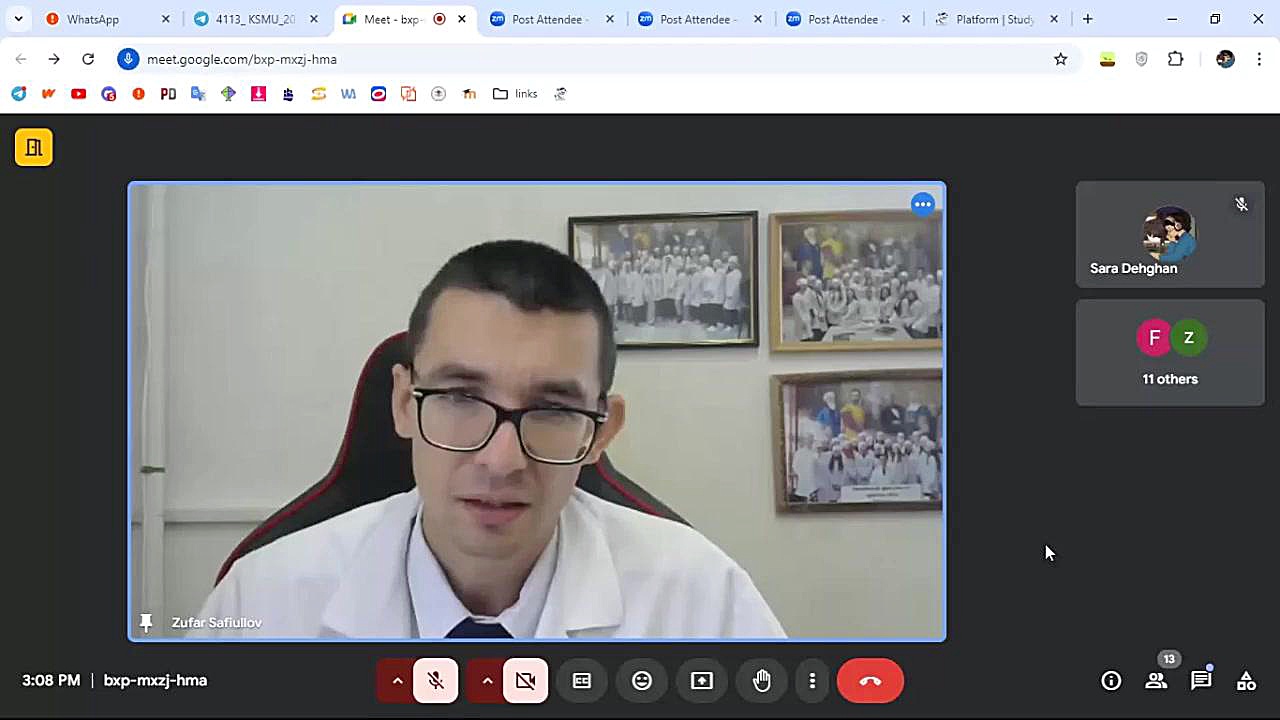Open the Platform | Study tab

click(x=994, y=19)
